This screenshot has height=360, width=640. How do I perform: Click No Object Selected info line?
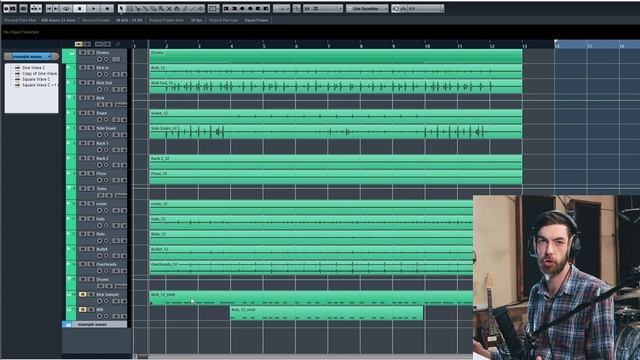pyautogui.click(x=21, y=32)
